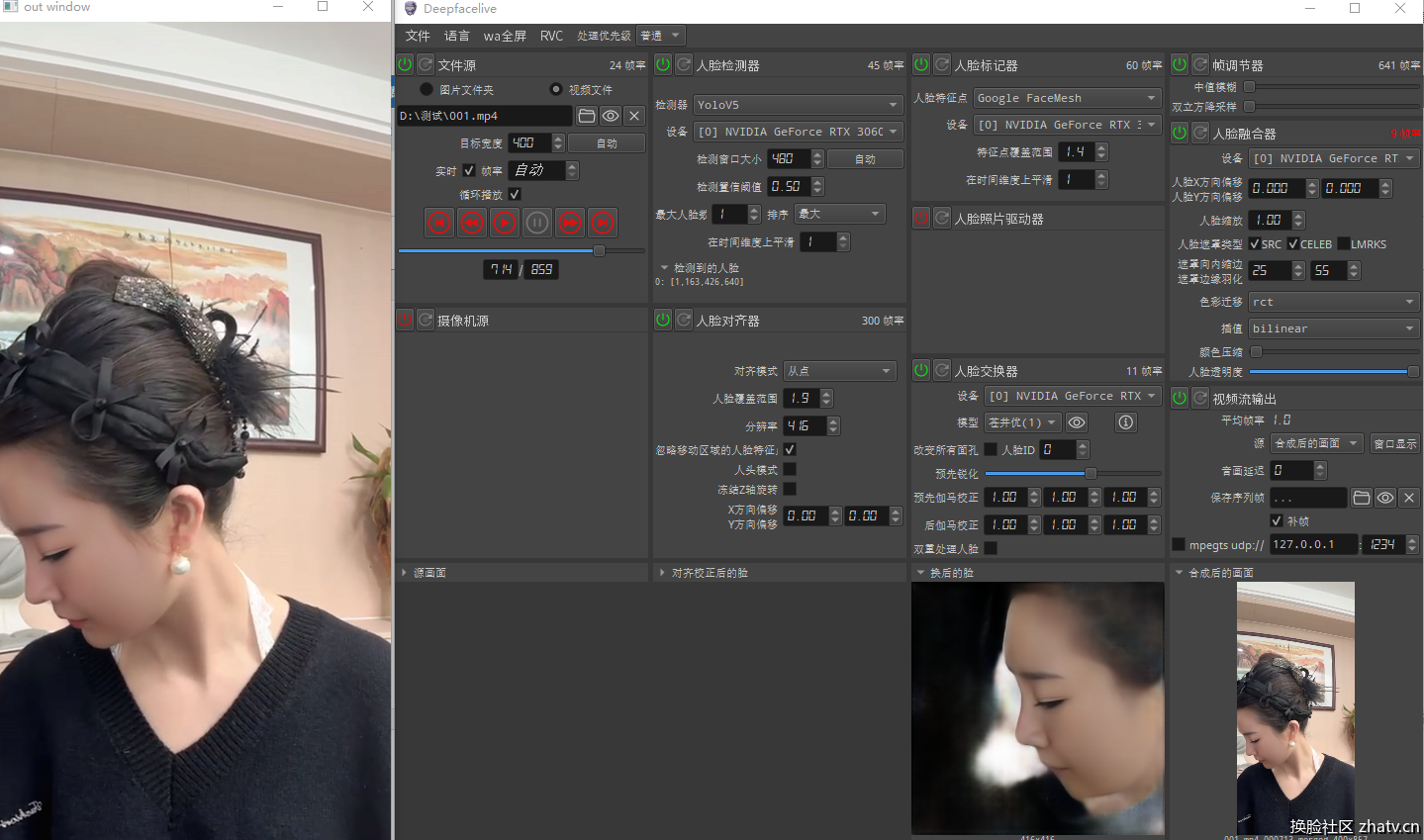Image resolution: width=1424 pixels, height=840 pixels.
Task: Jump to the first frame of video
Action: pyautogui.click(x=439, y=223)
